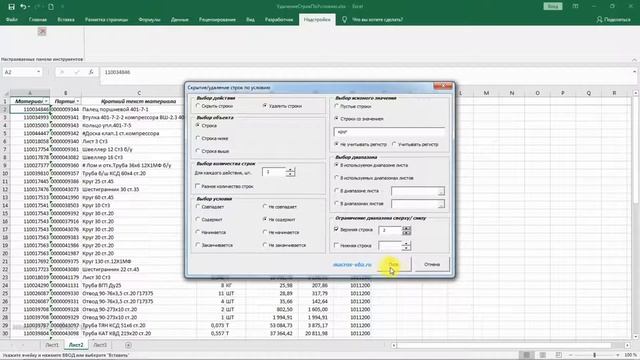Click the Отмена button in the dialog
The height and width of the screenshot is (360, 640).
432,264
